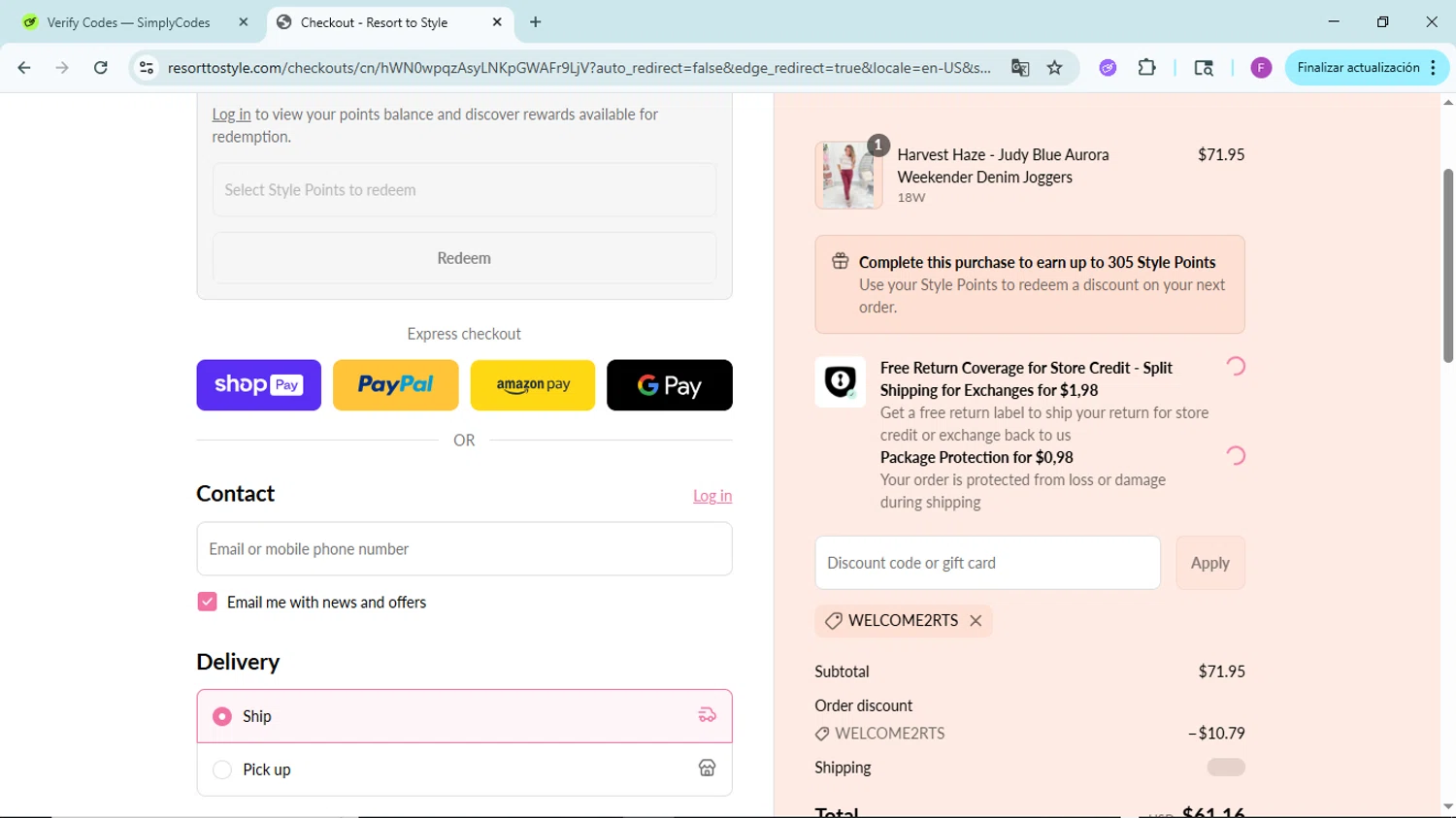Pay with Shop Pay
The image size is (1456, 818).
click(x=258, y=385)
